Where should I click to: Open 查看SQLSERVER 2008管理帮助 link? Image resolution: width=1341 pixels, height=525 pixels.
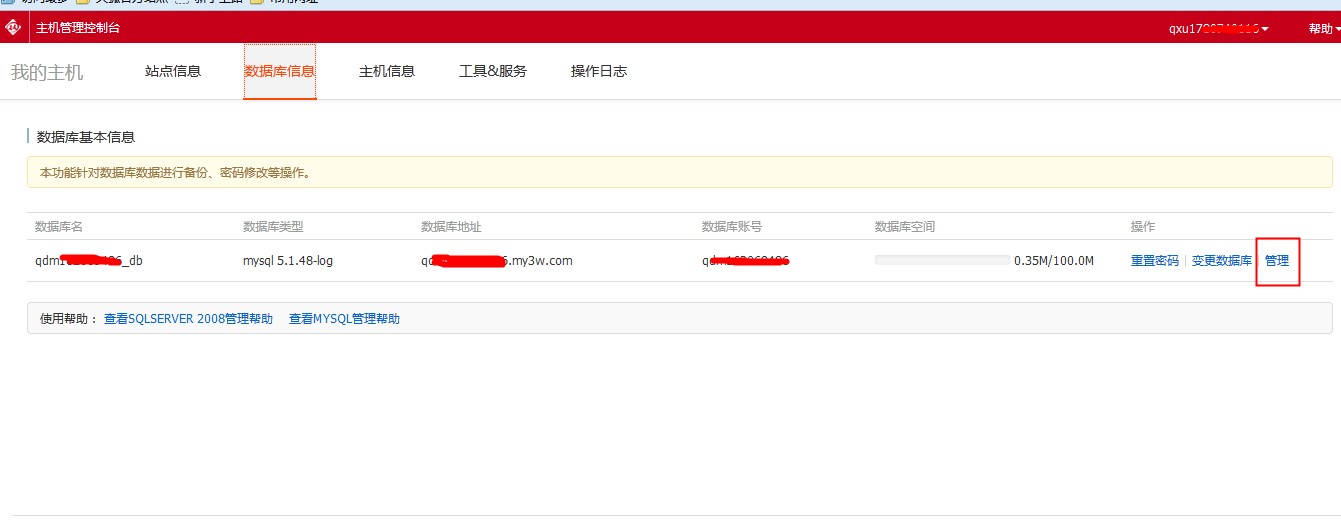point(188,319)
